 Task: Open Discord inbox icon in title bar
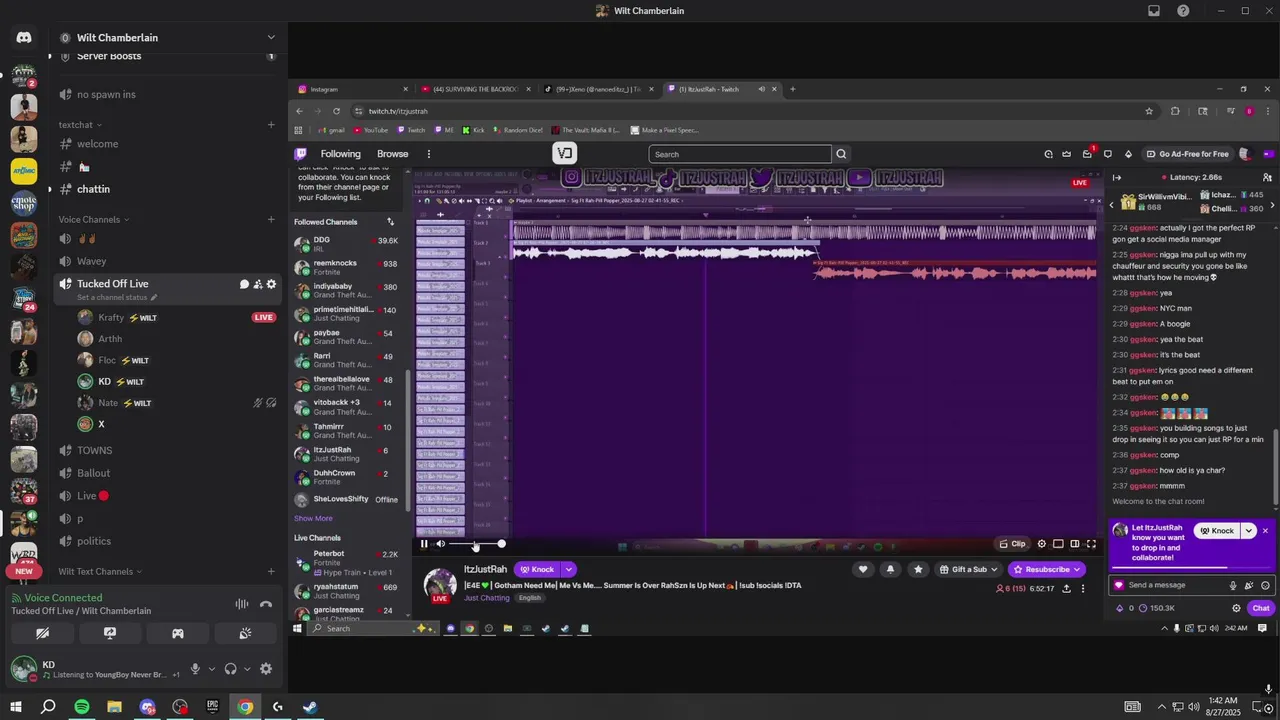pos(1154,11)
